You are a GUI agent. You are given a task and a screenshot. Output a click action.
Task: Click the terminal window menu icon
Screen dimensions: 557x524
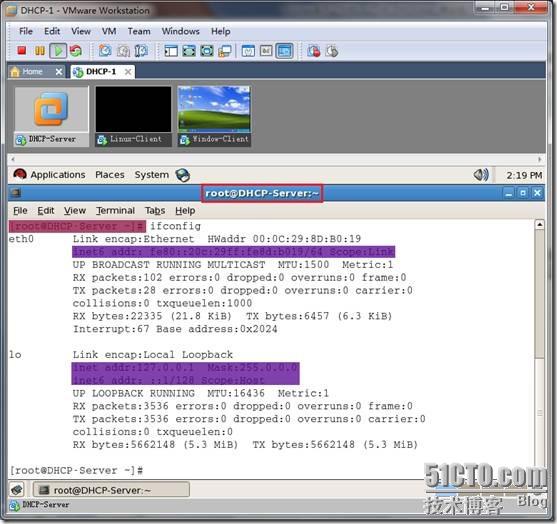coord(15,193)
